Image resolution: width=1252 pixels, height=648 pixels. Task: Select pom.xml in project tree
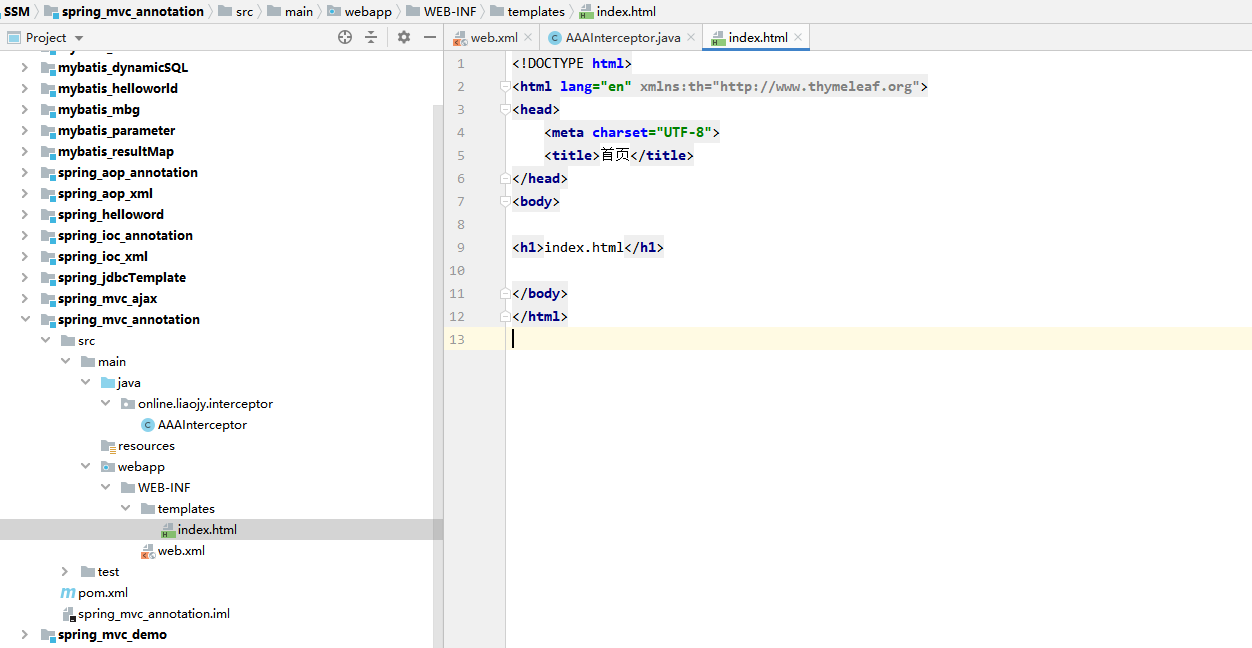[x=103, y=592]
